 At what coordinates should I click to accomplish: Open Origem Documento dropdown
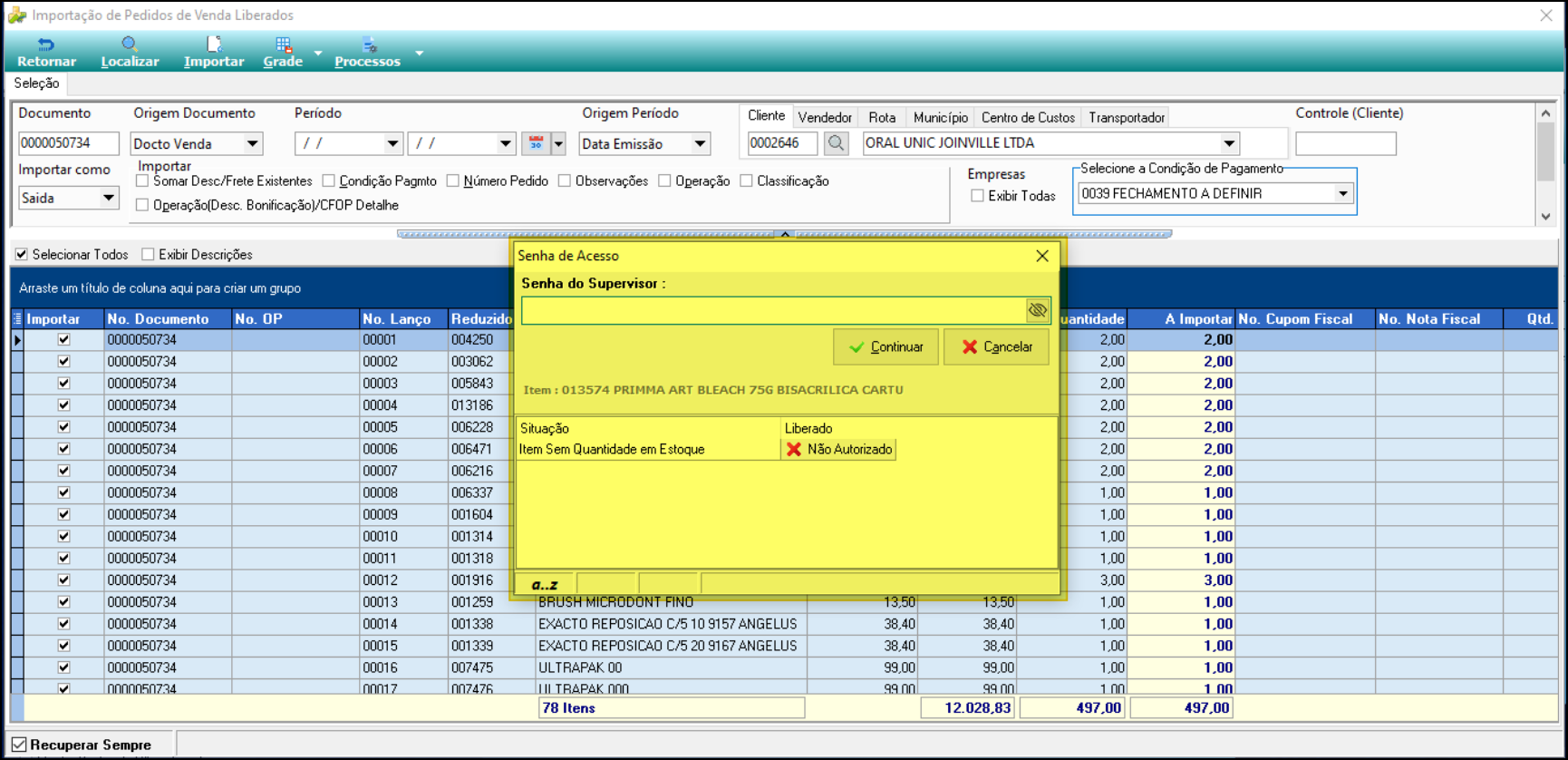coord(253,143)
